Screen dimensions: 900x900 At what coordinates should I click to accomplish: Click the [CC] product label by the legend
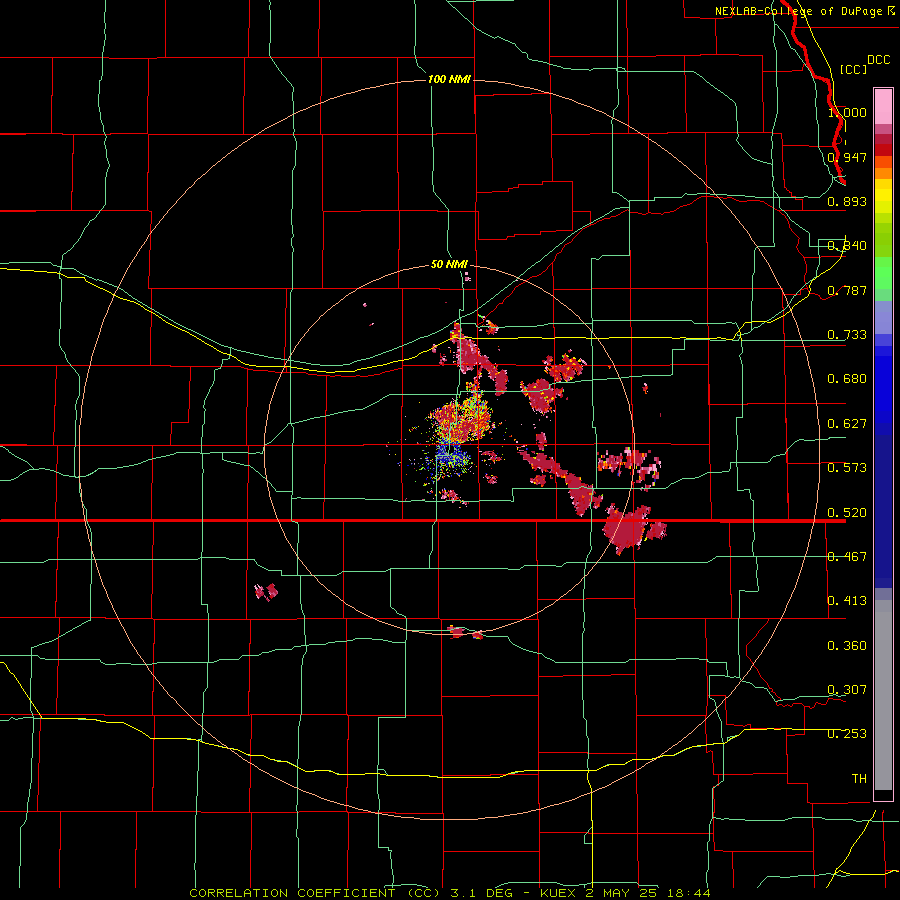[853, 69]
